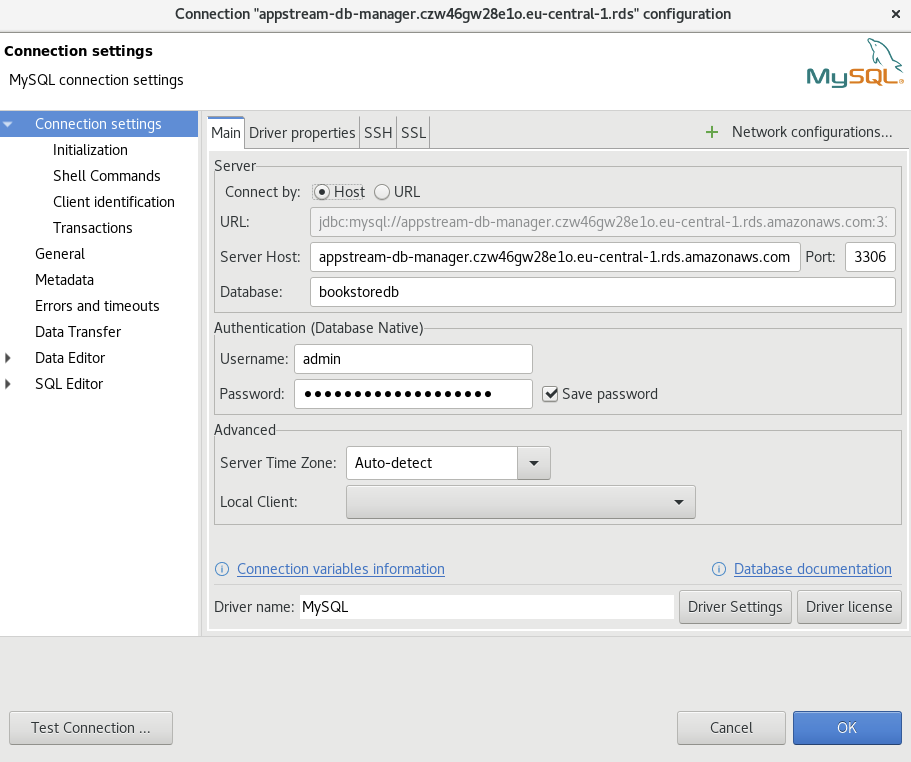
Task: Open the Local Client dropdown
Action: [x=681, y=501]
